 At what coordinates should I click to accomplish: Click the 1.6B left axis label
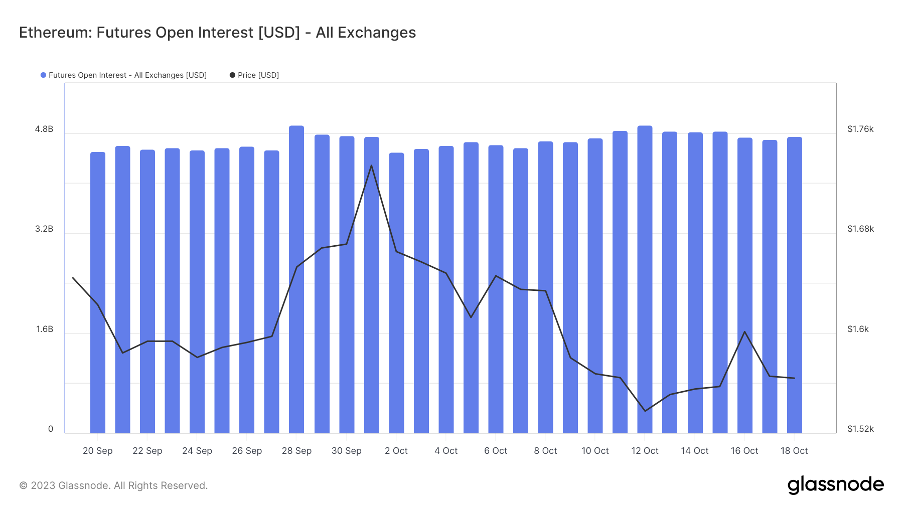click(x=44, y=331)
